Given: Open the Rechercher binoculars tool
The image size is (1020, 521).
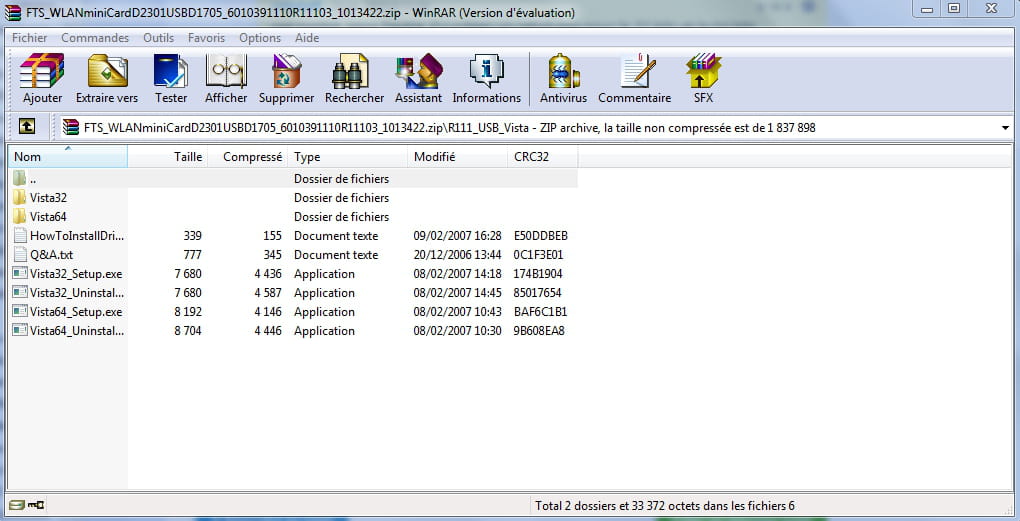Looking at the screenshot, I should [354, 79].
